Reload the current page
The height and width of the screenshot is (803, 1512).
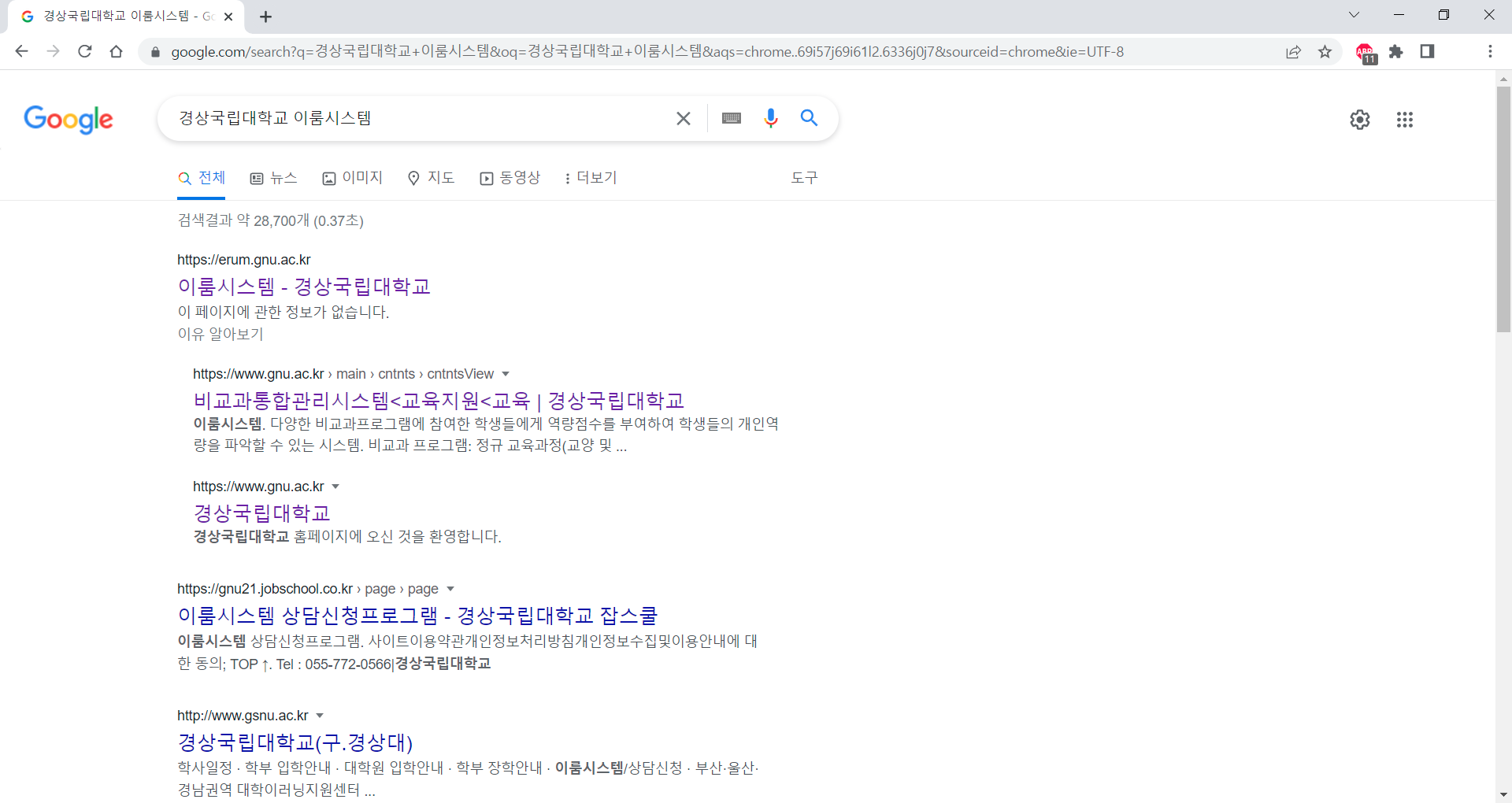(85, 52)
